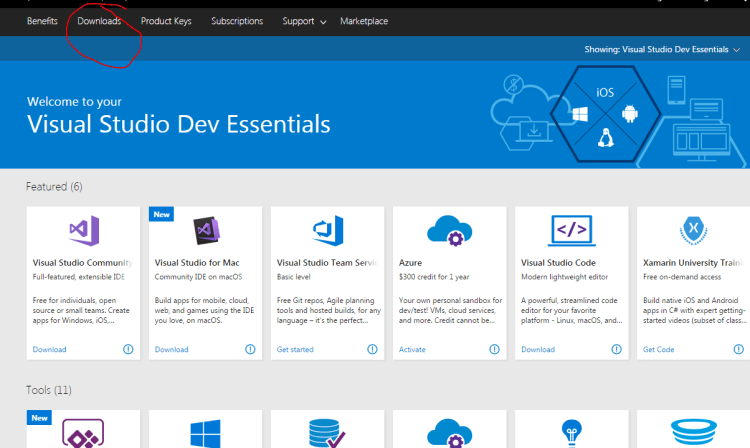Download Visual Studio Code

[538, 350]
